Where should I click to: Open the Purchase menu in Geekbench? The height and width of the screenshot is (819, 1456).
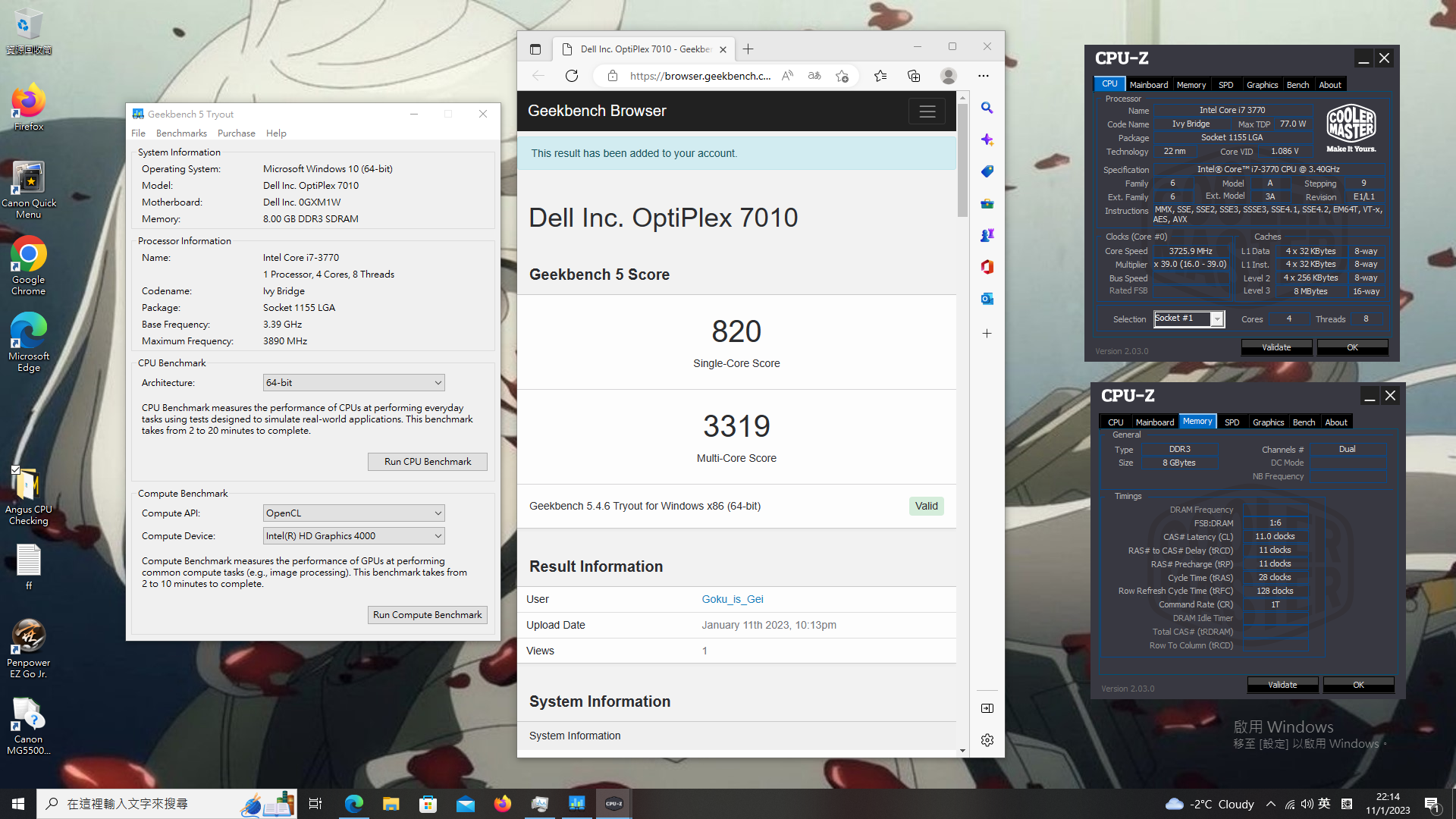237,133
